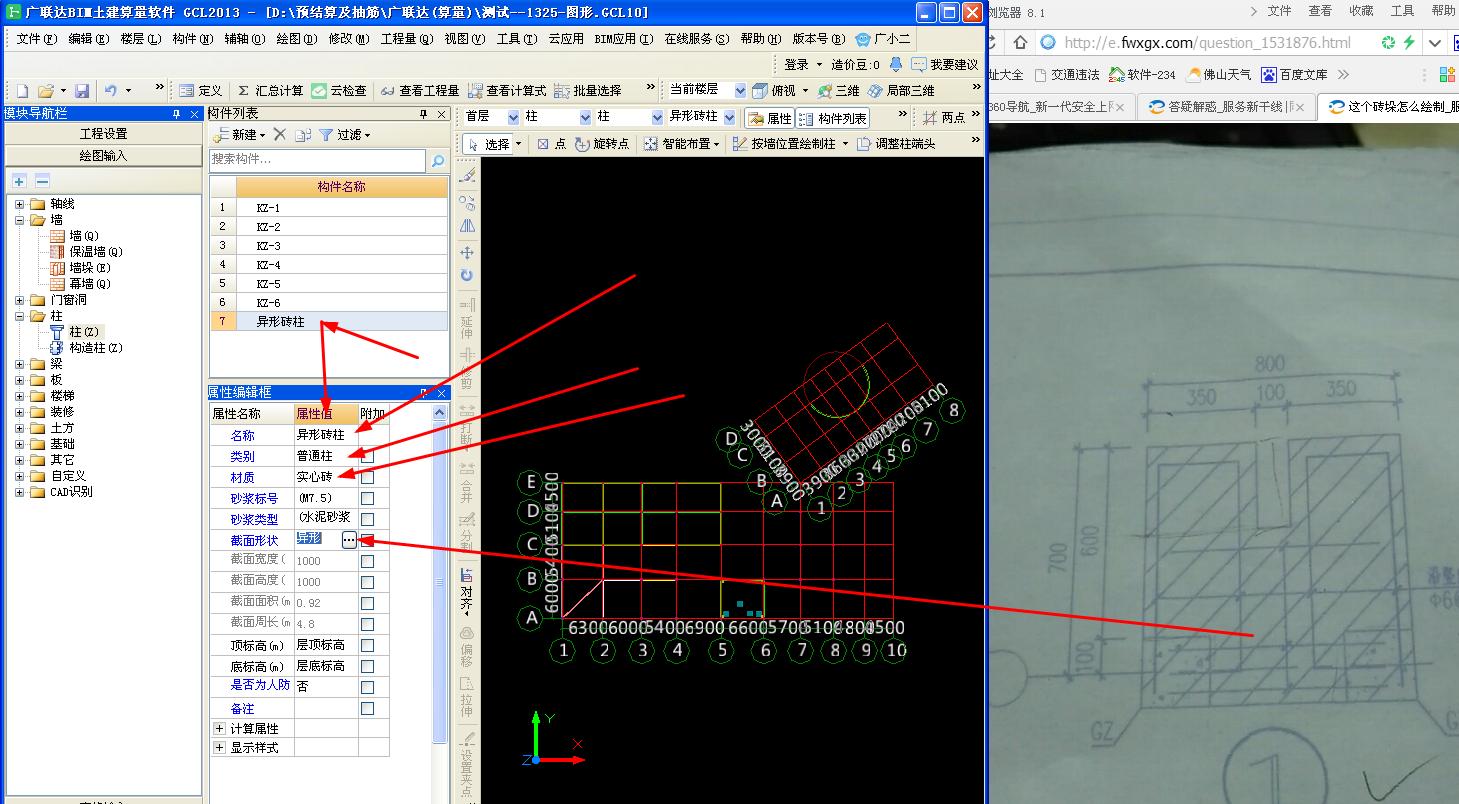
Task: Open the 绘图(D) menu
Action: click(x=297, y=39)
